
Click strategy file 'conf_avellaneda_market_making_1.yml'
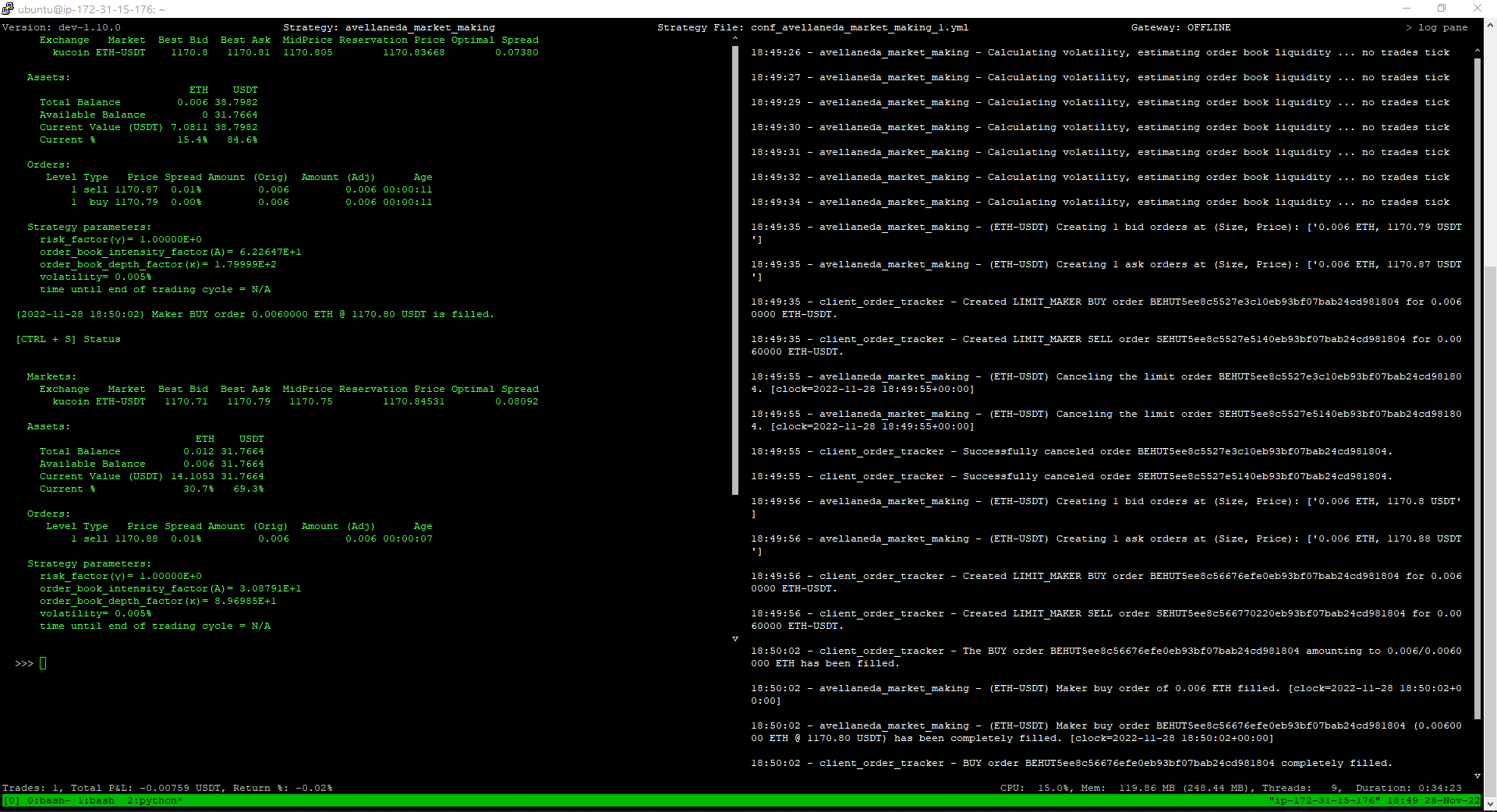pyautogui.click(x=860, y=27)
